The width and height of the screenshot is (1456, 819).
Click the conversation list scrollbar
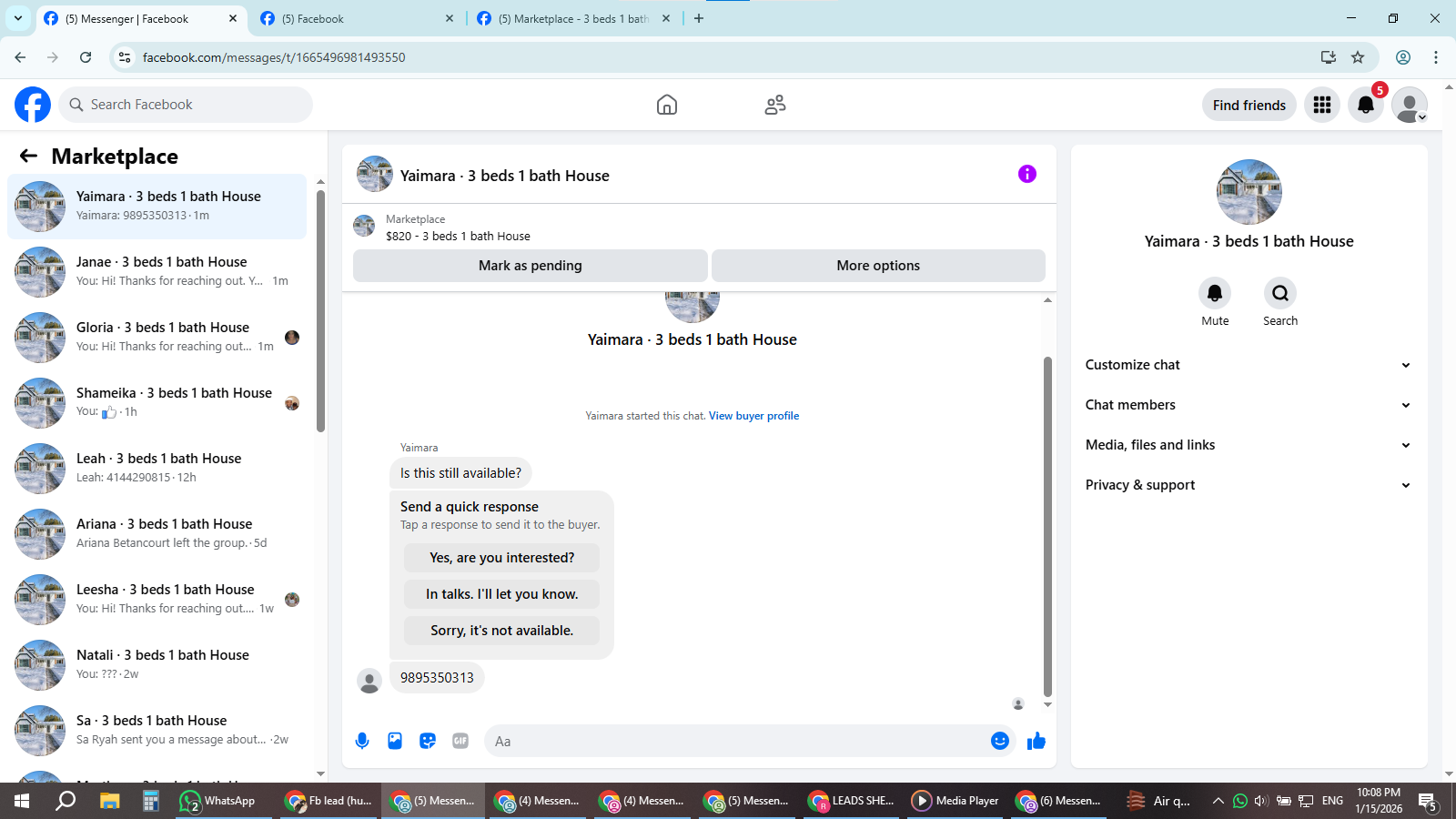coord(320,309)
